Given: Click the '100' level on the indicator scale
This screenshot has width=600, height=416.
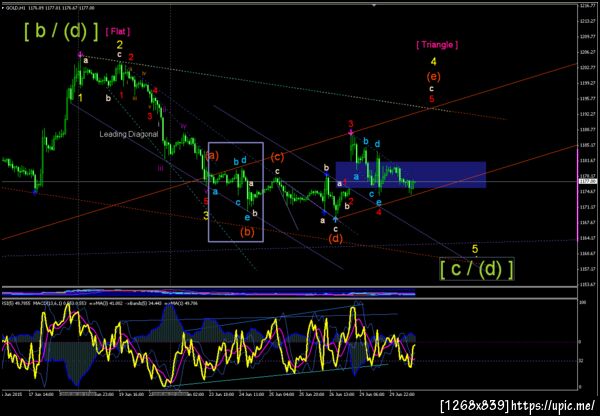Looking at the screenshot, I should coord(584,303).
